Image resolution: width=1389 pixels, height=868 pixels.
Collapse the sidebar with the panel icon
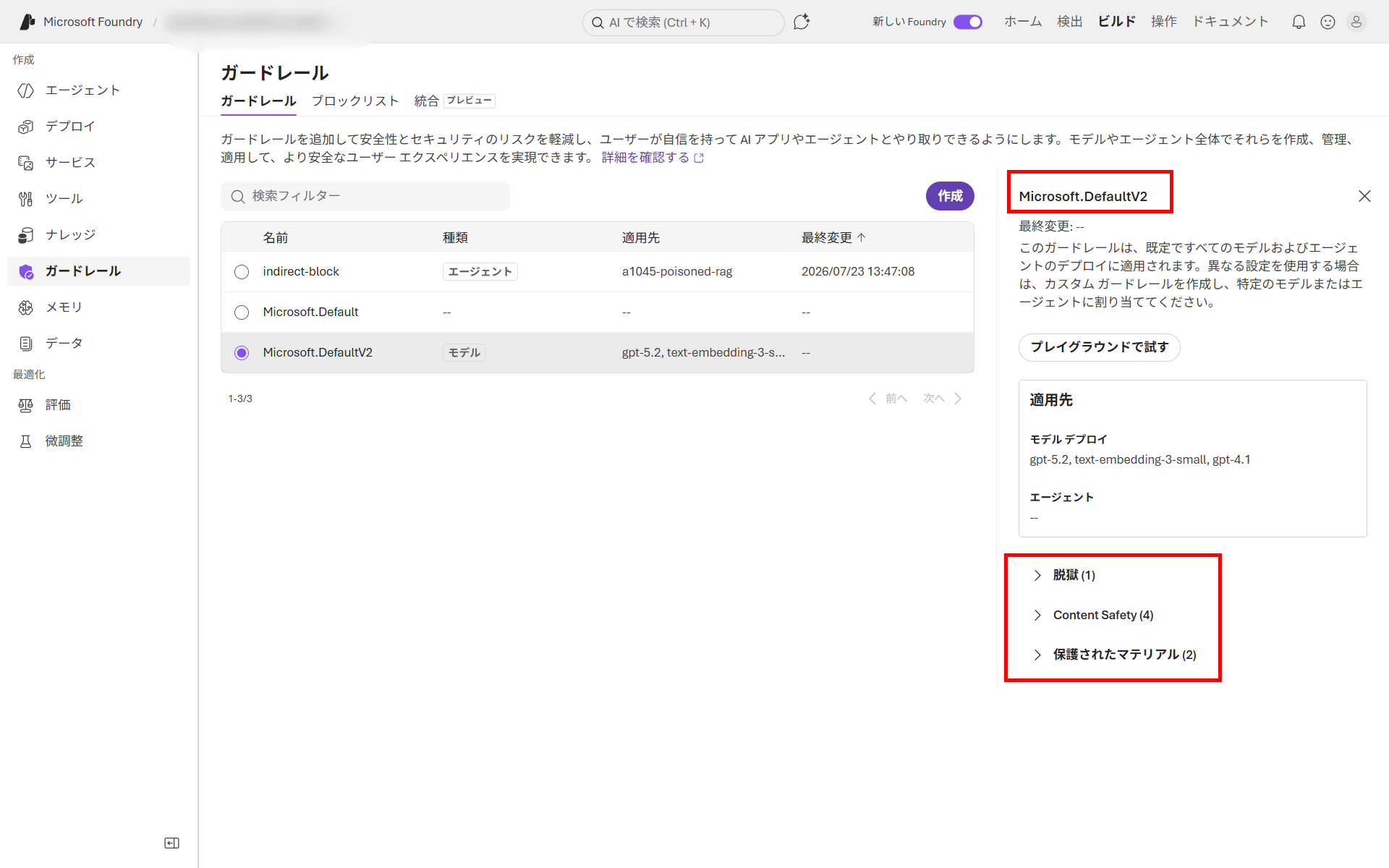click(x=171, y=843)
